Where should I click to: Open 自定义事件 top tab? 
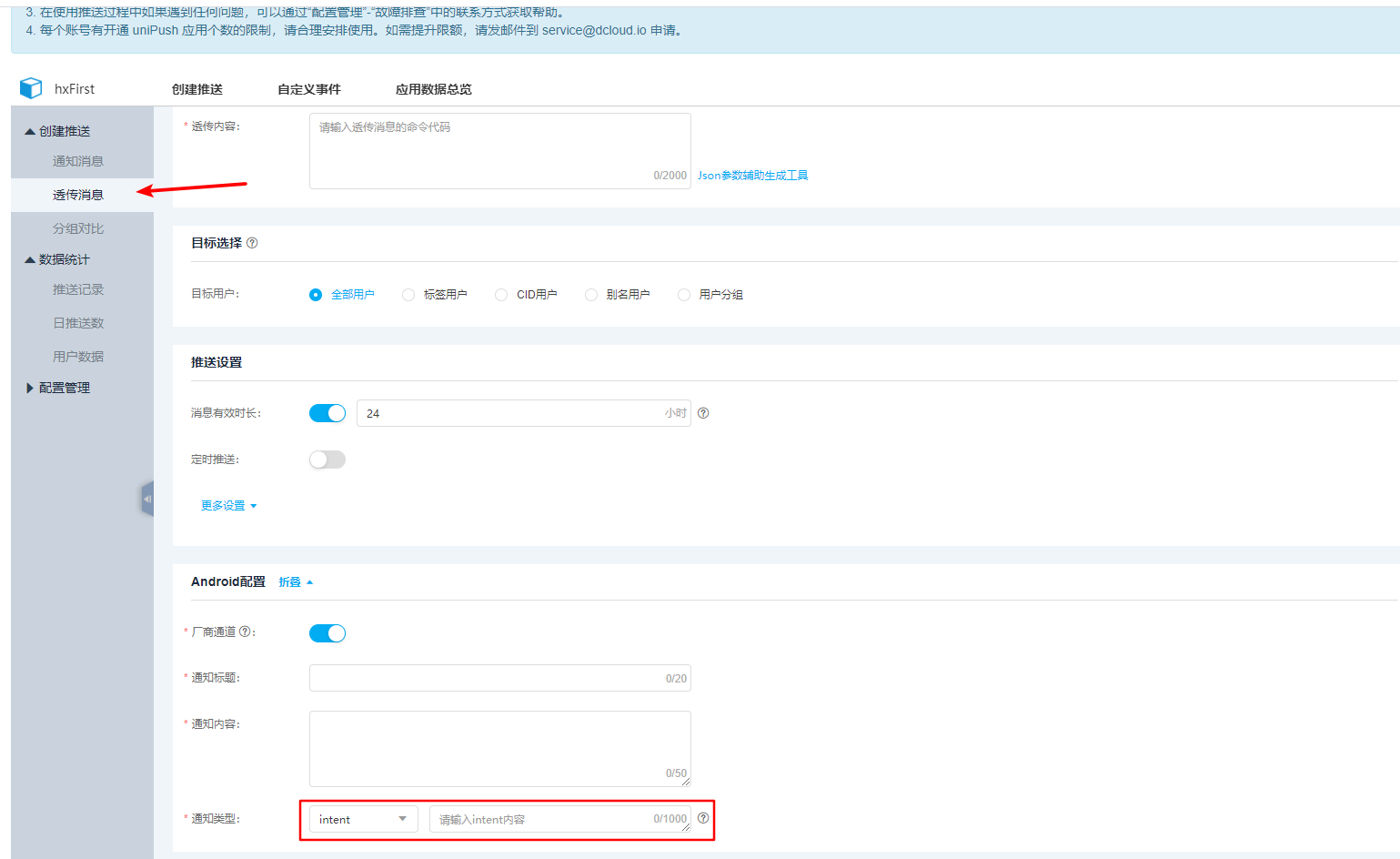(x=309, y=89)
